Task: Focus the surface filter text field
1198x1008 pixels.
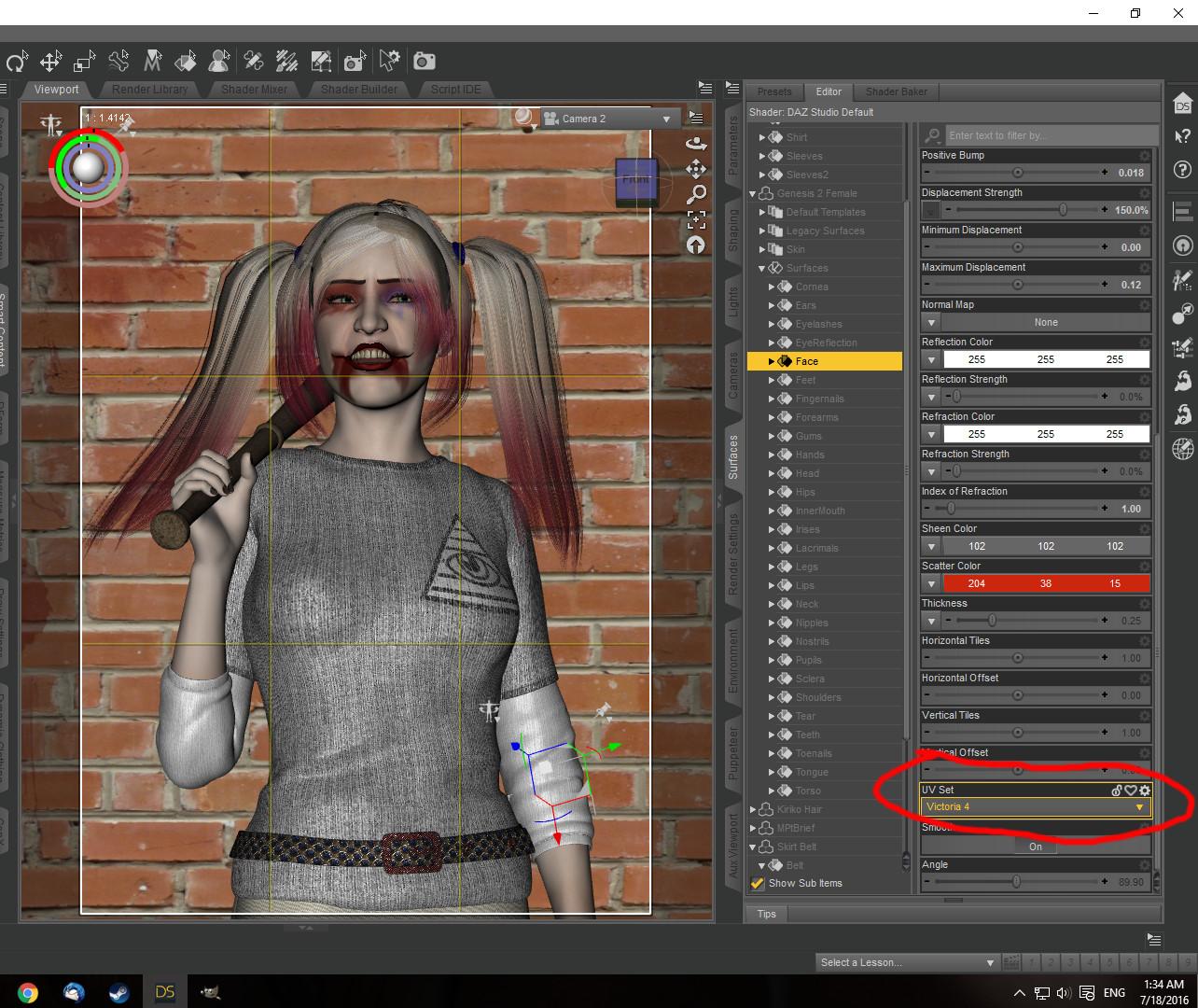Action: [1051, 135]
